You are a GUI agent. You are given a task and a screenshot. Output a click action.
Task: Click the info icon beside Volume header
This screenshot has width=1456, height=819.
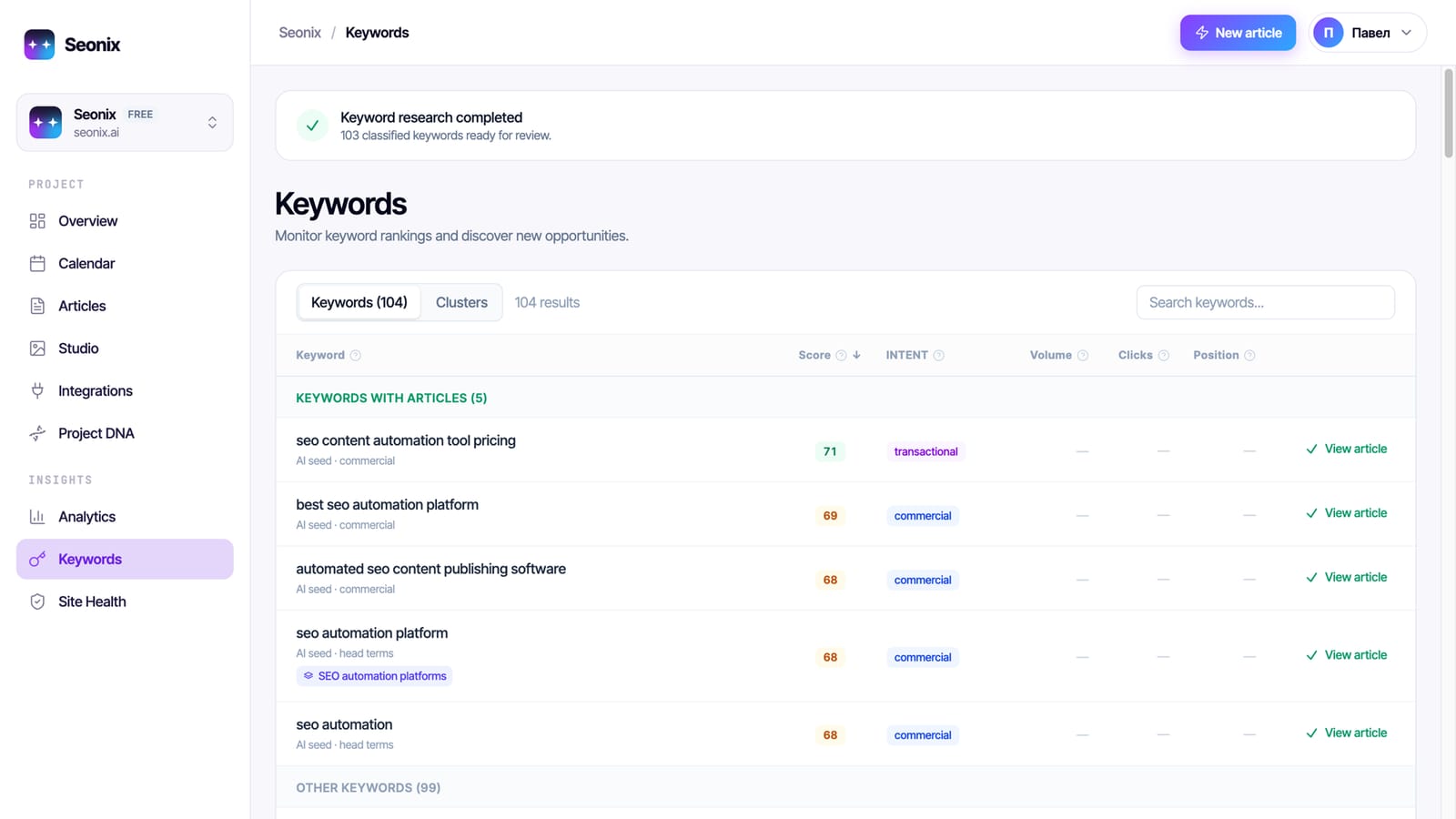1083,356
